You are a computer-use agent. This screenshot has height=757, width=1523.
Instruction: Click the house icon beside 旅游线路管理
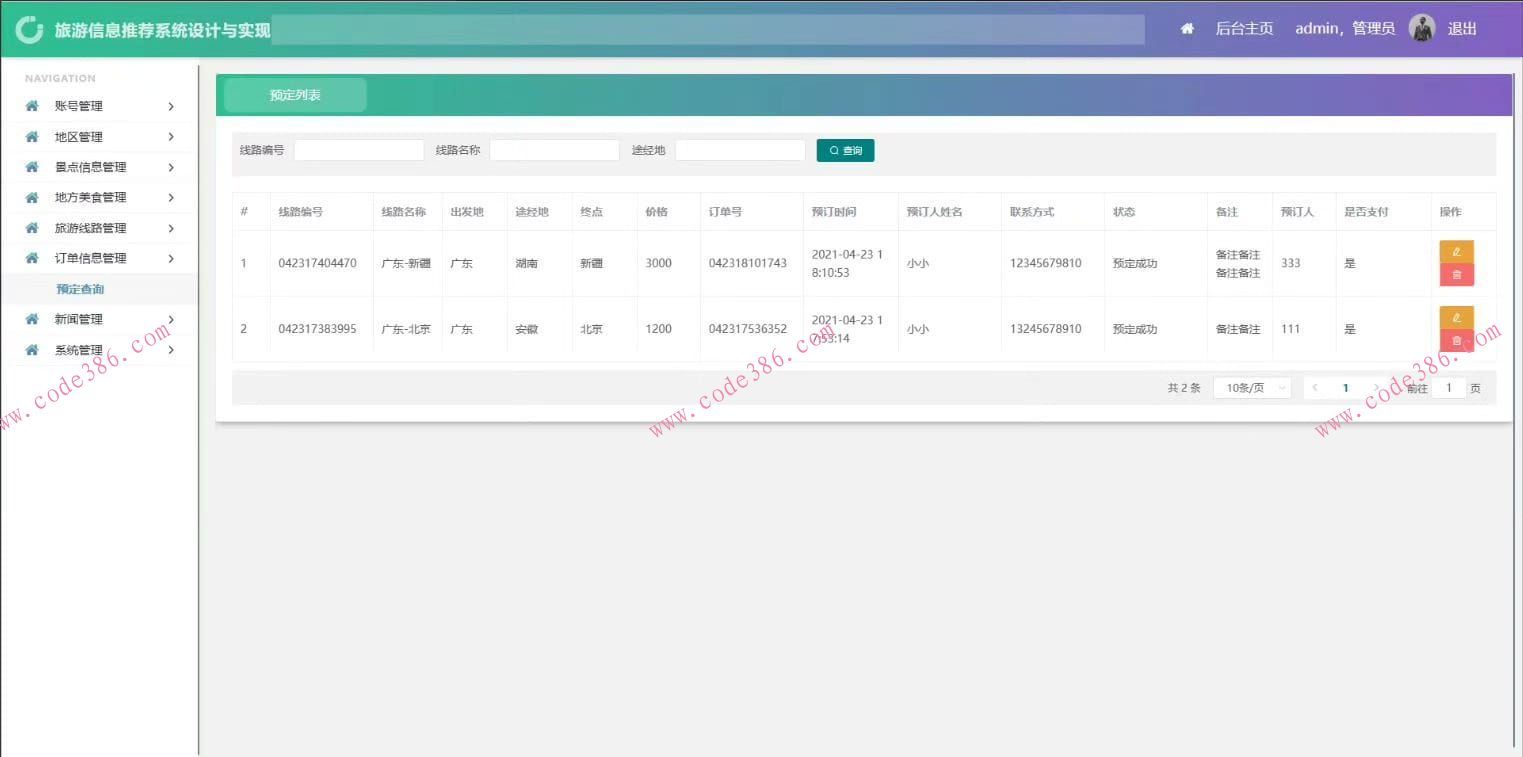click(x=32, y=228)
